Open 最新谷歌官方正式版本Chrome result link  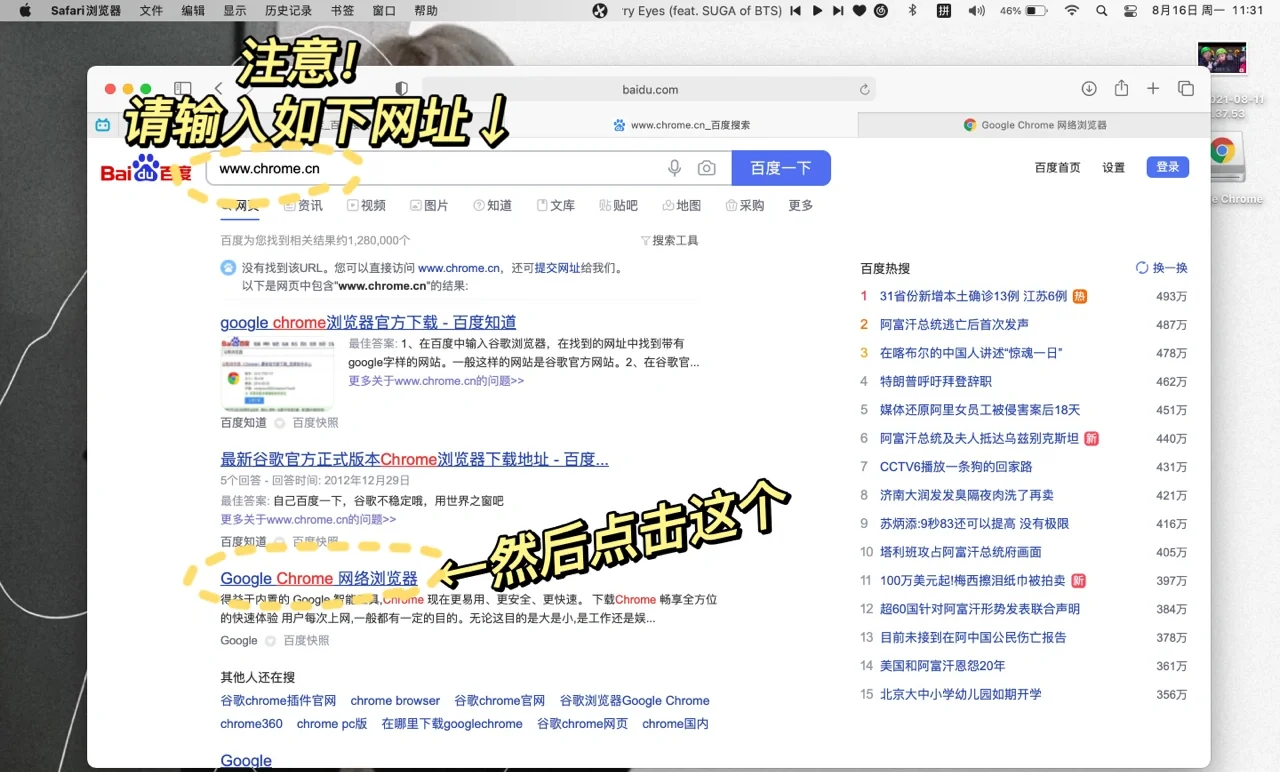click(x=414, y=459)
